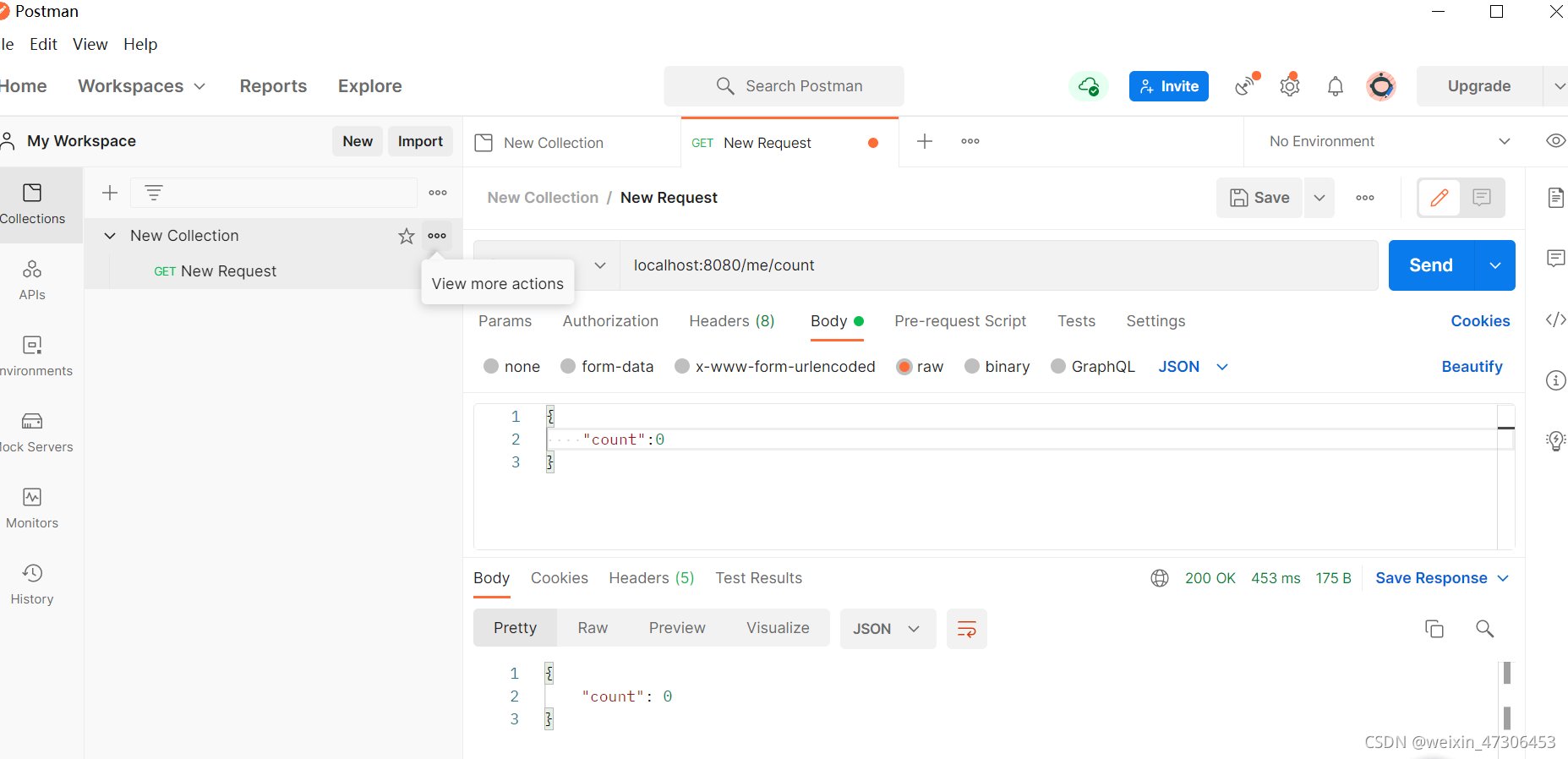Open the satellite capture requests icon
The image size is (1568, 759).
tap(1247, 85)
